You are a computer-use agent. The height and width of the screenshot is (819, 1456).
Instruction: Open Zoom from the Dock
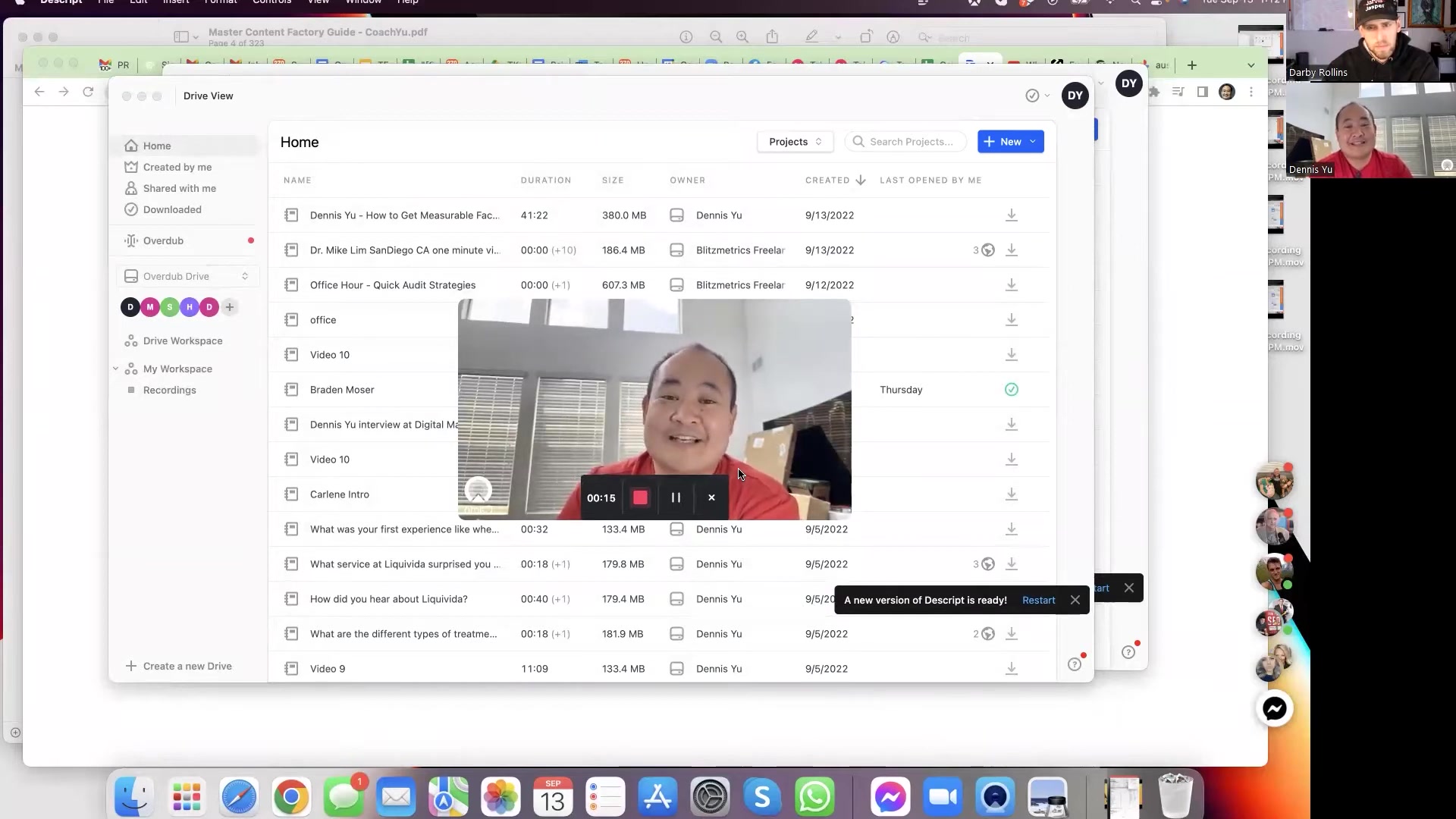(x=943, y=797)
